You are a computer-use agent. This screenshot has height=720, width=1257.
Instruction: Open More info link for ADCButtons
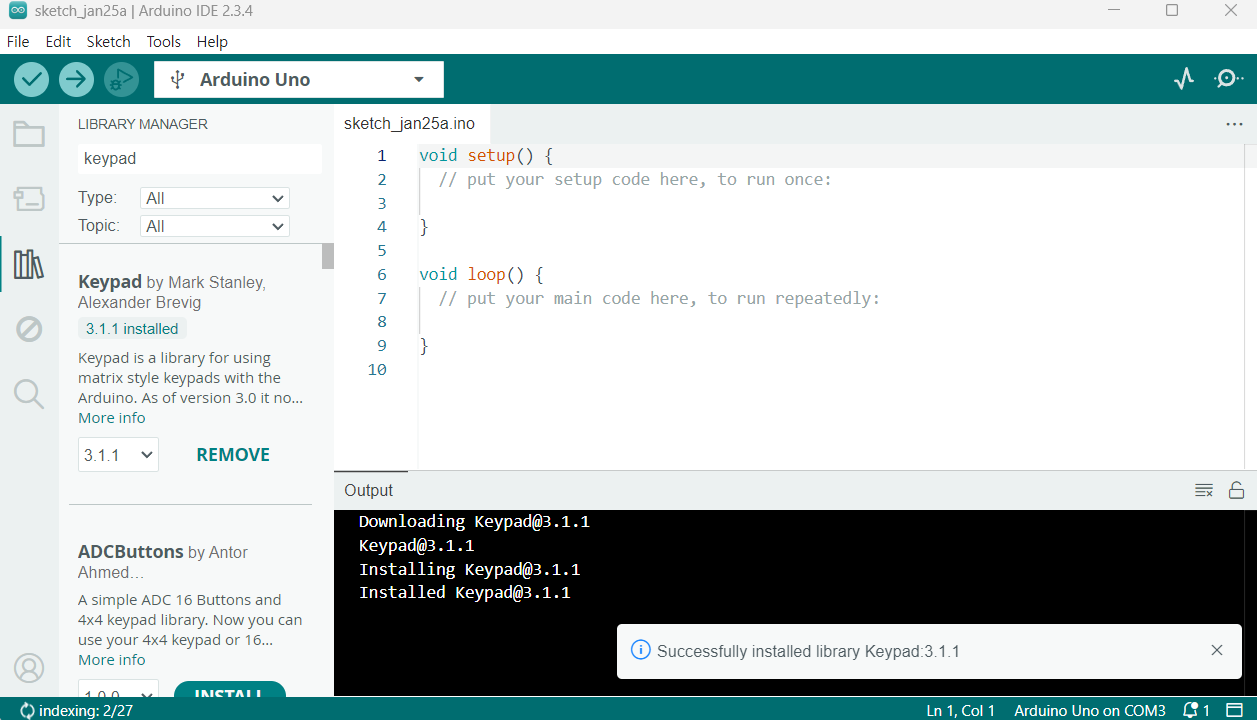112,660
